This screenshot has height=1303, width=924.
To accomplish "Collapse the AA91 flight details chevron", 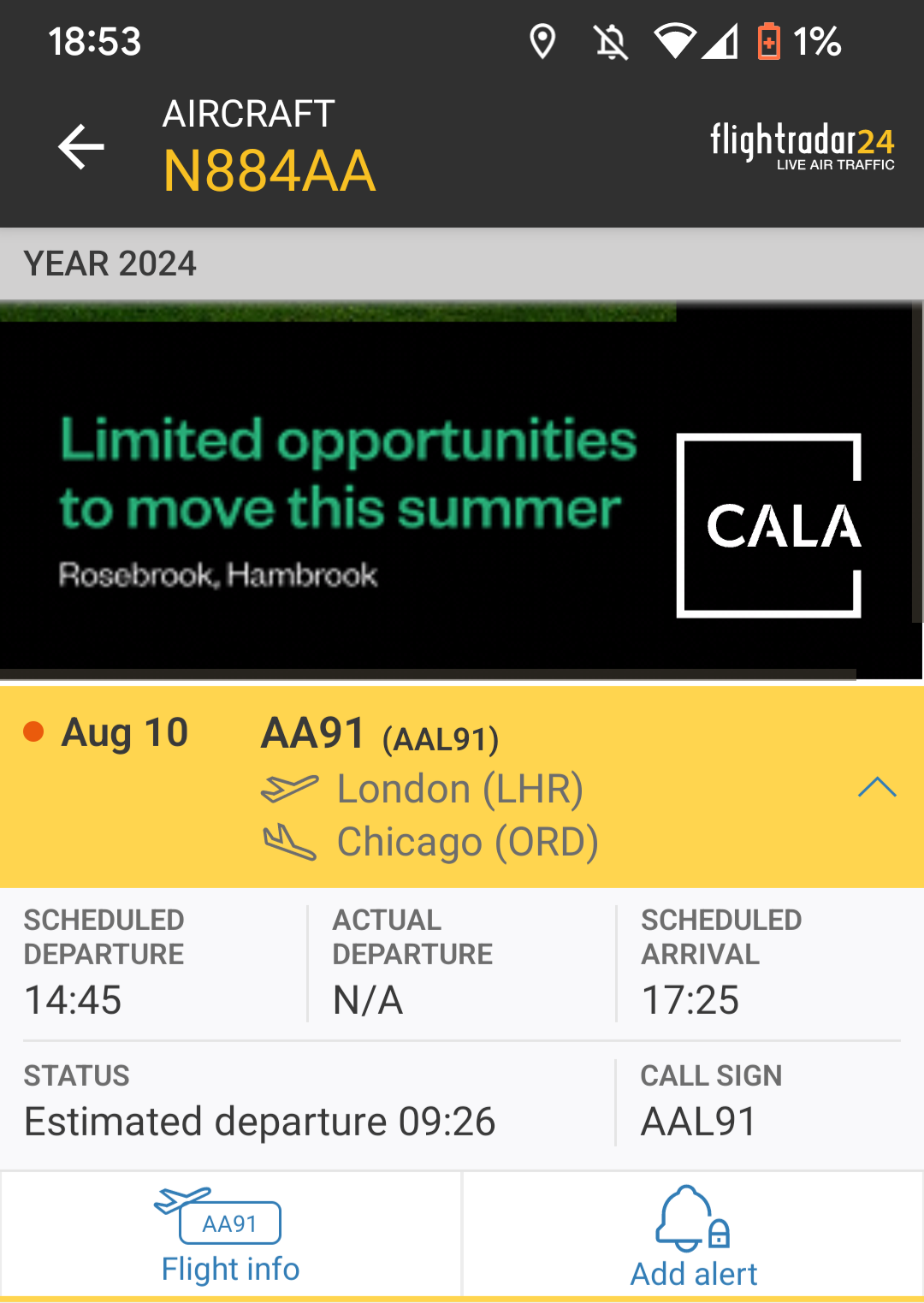I will (x=877, y=787).
